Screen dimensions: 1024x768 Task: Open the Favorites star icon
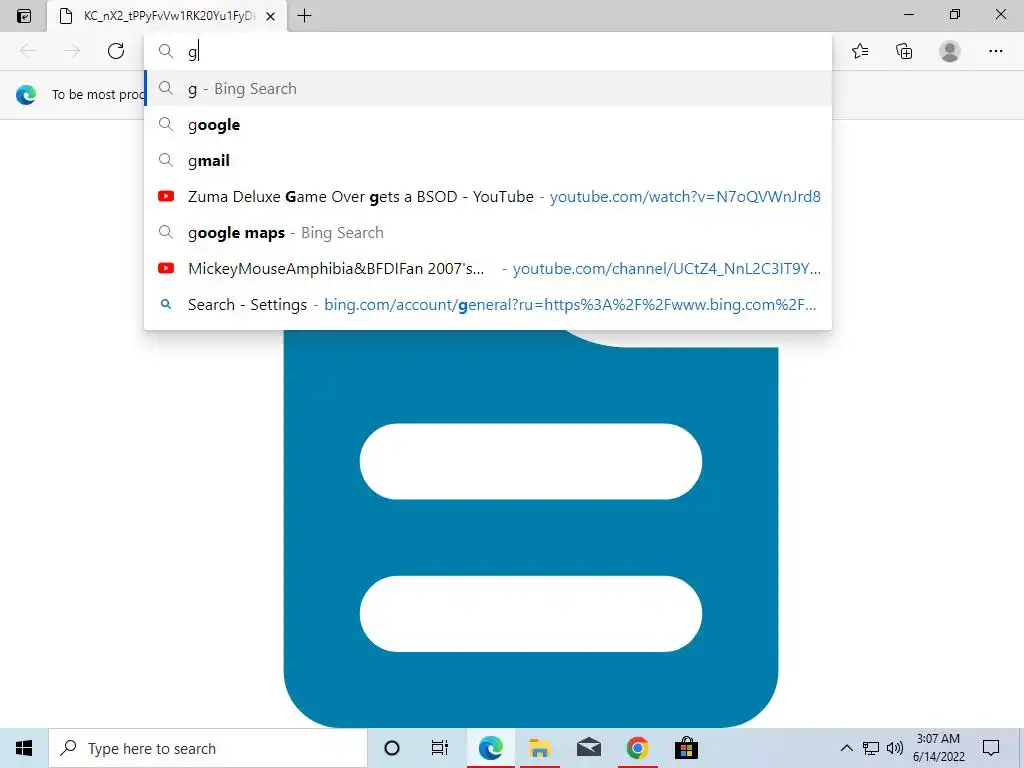point(860,51)
